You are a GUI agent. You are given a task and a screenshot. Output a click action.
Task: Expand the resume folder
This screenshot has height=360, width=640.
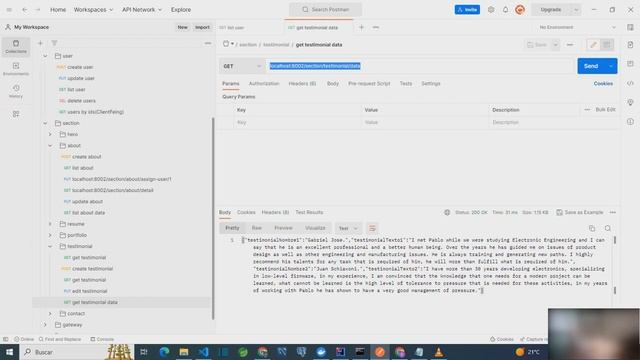[x=50, y=224]
